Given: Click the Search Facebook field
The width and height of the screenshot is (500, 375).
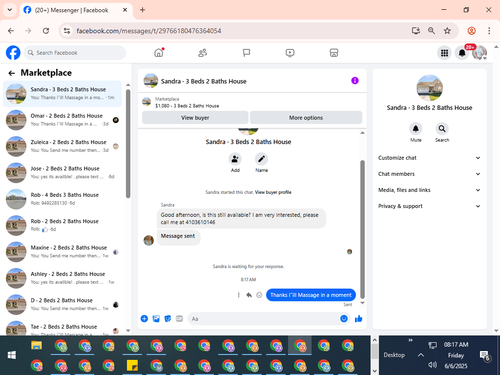Looking at the screenshot, I should tap(75, 53).
